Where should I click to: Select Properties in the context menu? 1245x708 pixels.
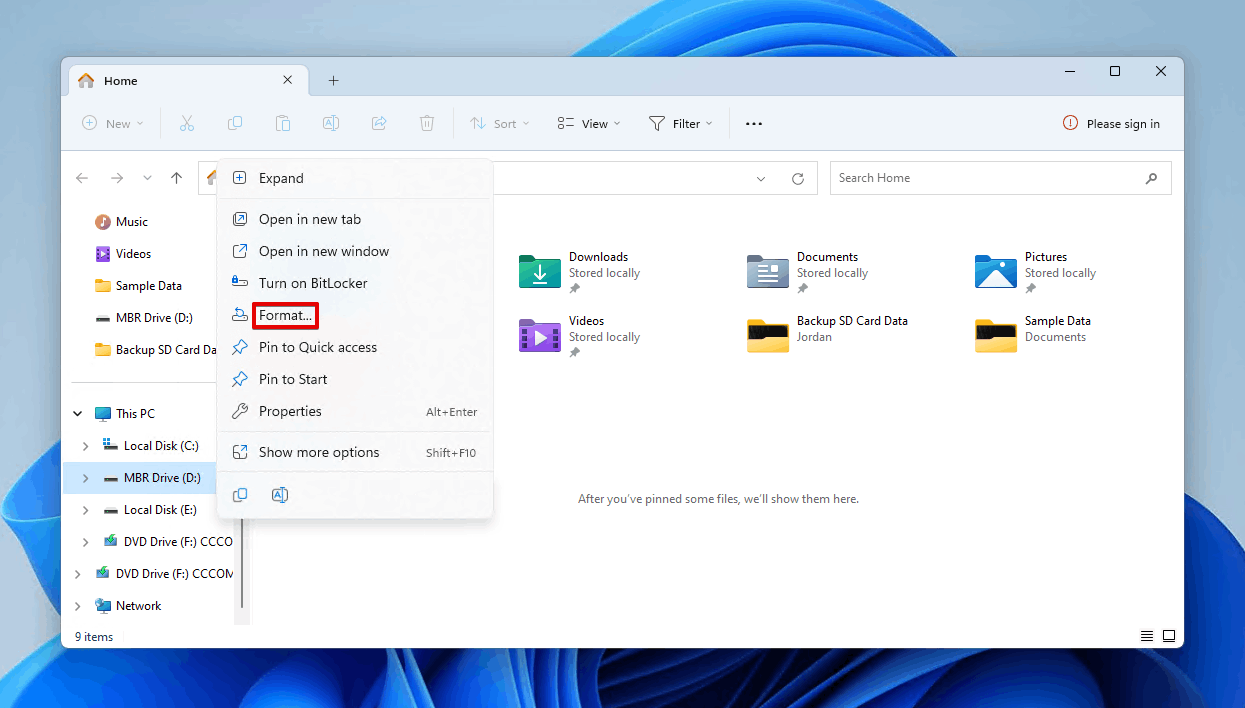(x=290, y=411)
